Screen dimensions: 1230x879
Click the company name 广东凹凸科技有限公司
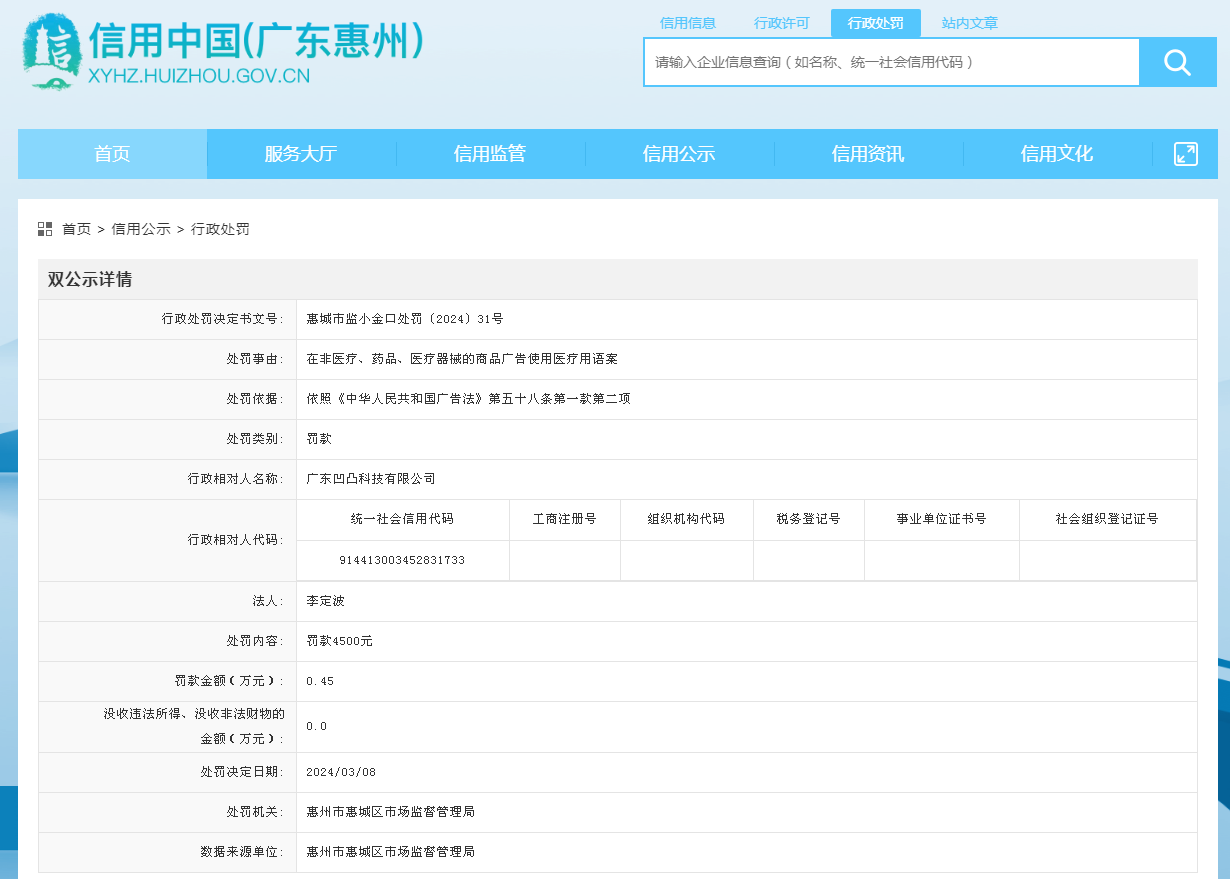(x=371, y=479)
